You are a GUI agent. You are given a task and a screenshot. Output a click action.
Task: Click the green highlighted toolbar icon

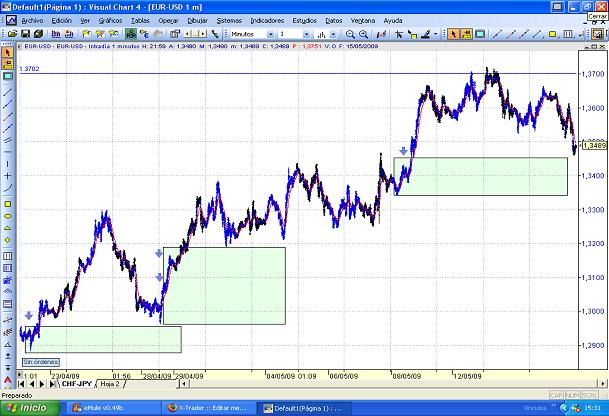click(131, 34)
